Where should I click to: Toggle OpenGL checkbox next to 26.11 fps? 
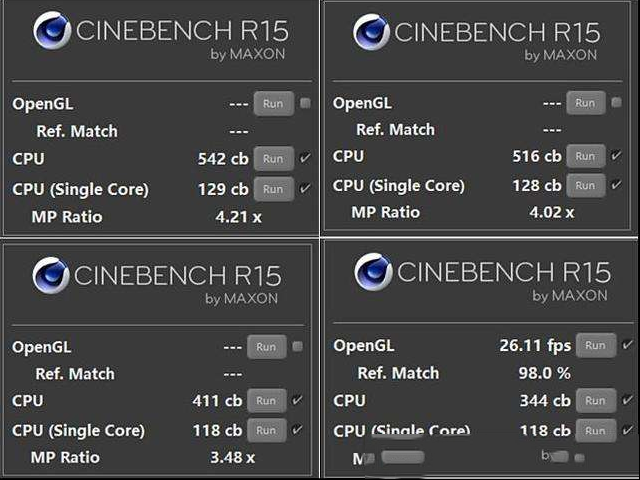627,345
